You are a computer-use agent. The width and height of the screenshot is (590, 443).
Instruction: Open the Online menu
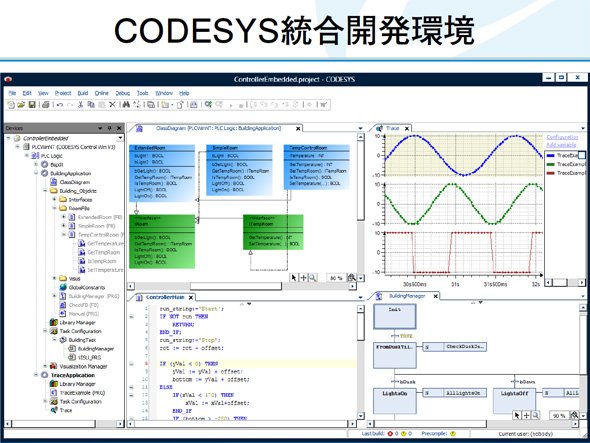[101, 93]
